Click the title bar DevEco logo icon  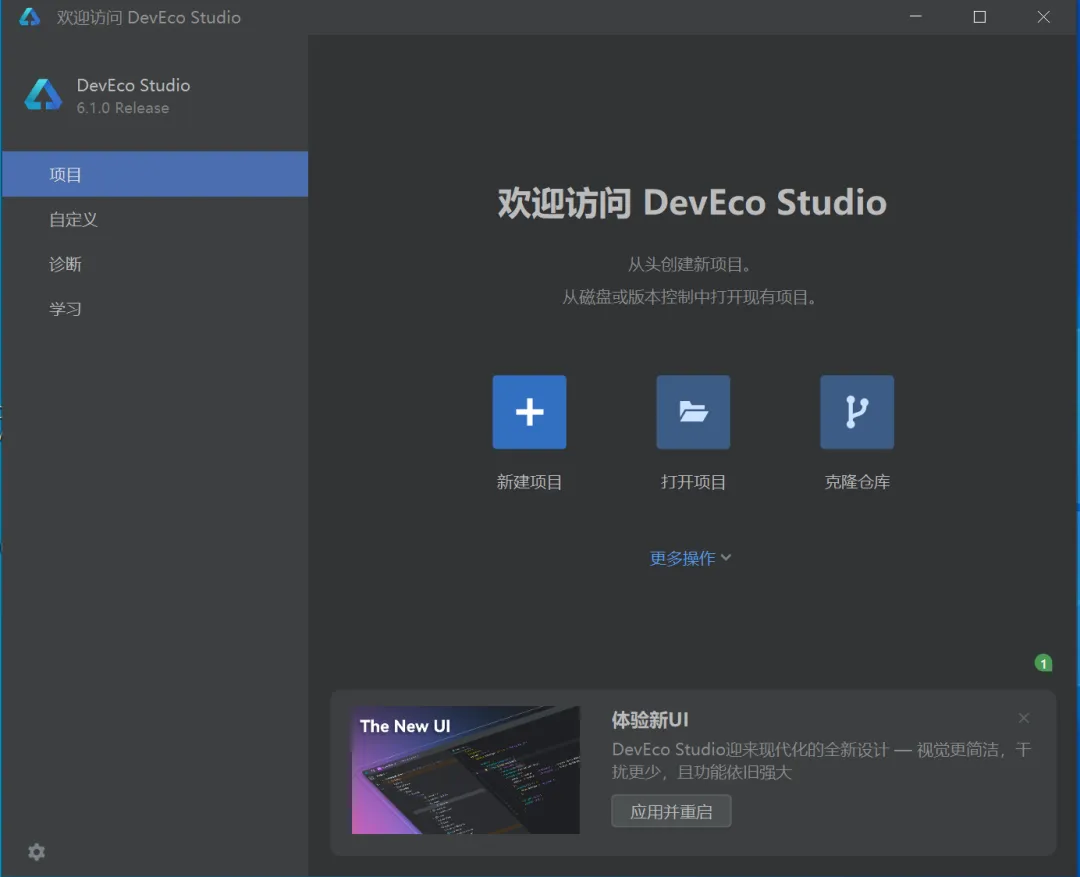(x=29, y=17)
